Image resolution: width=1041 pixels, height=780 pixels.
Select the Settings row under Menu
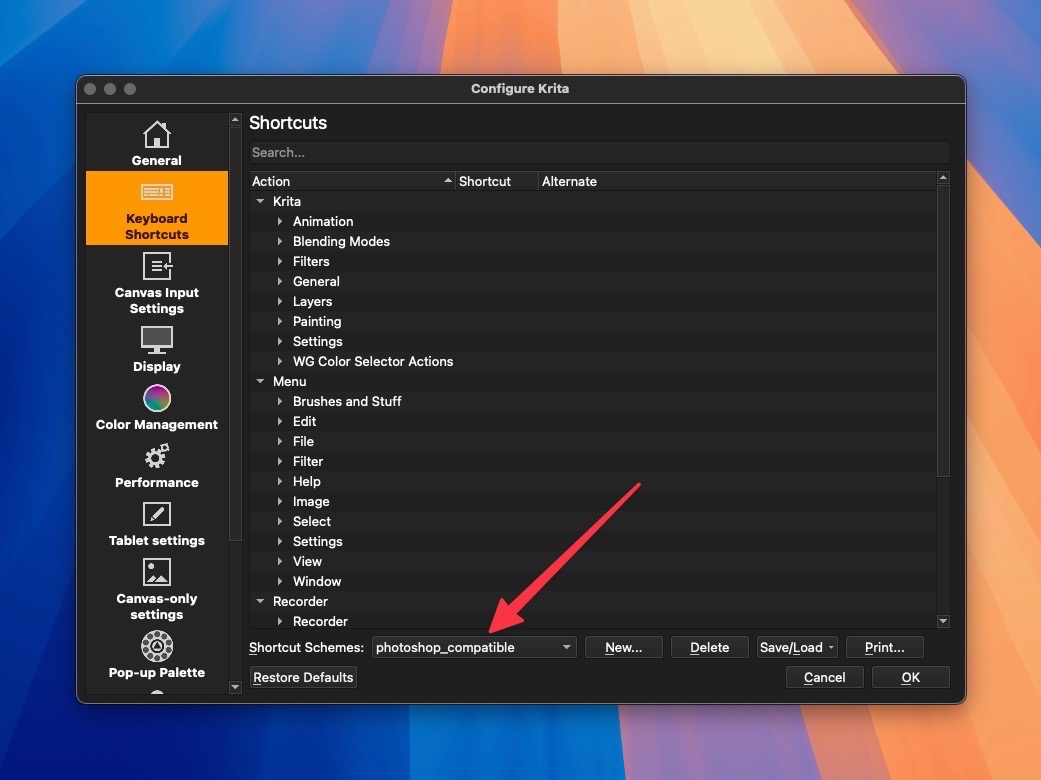tap(593, 541)
